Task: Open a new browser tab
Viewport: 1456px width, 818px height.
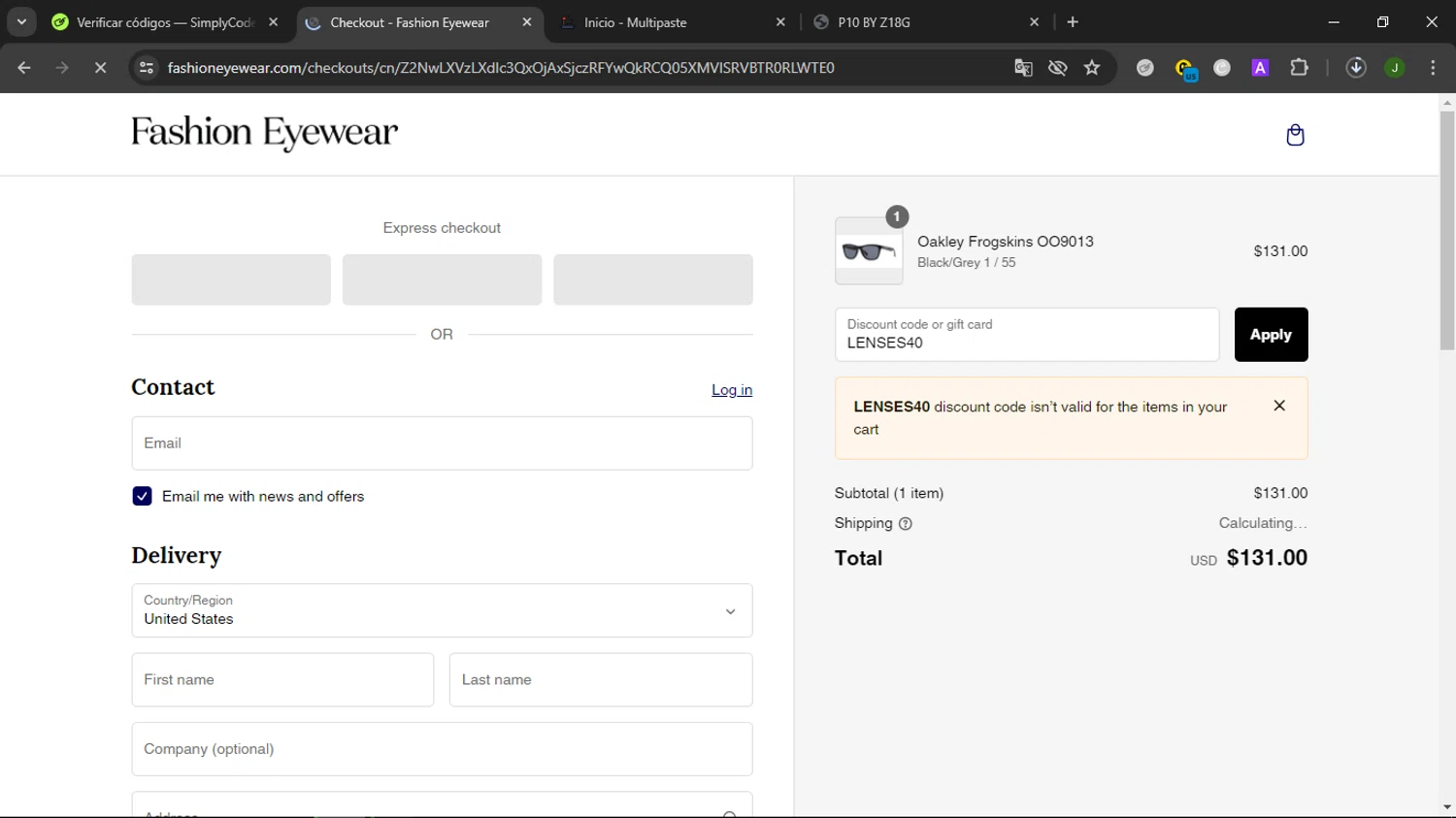Action: point(1073,21)
